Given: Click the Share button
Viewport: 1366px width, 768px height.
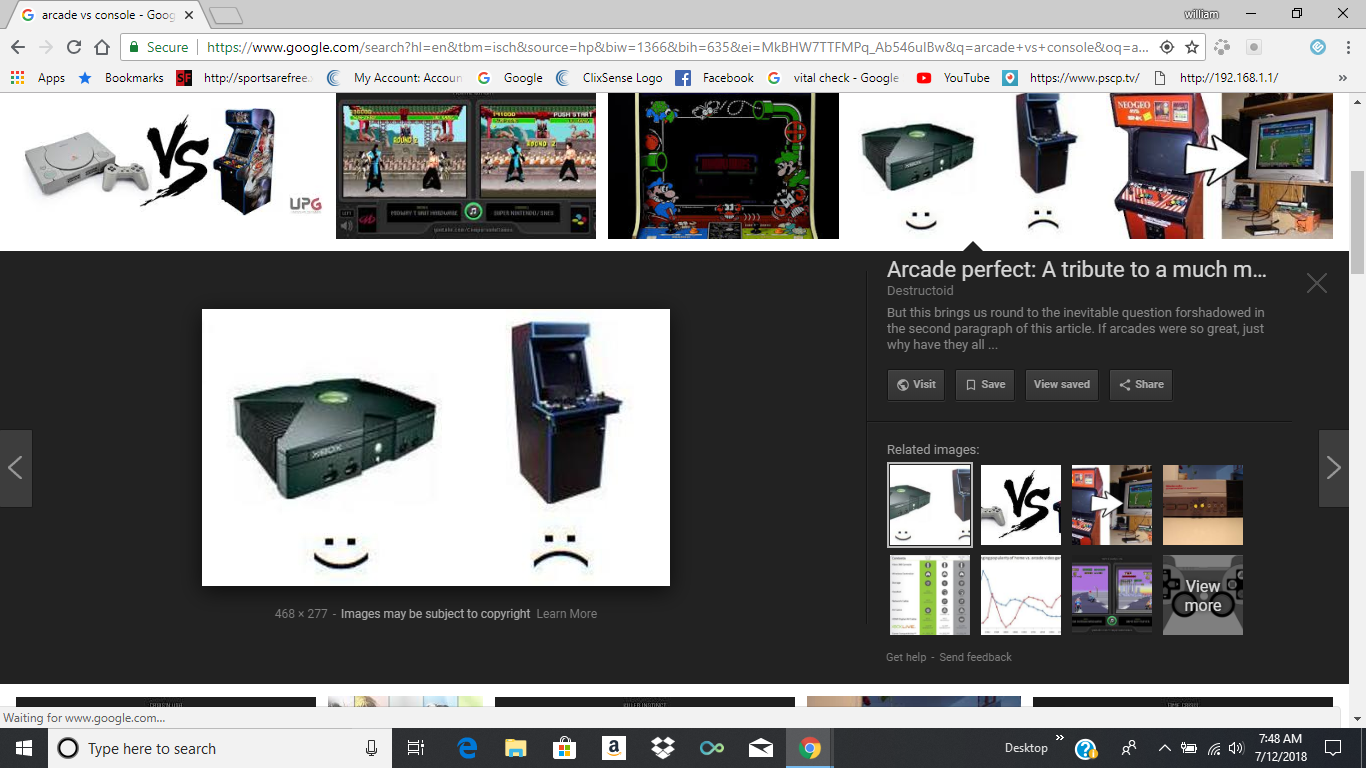Looking at the screenshot, I should tap(1141, 385).
